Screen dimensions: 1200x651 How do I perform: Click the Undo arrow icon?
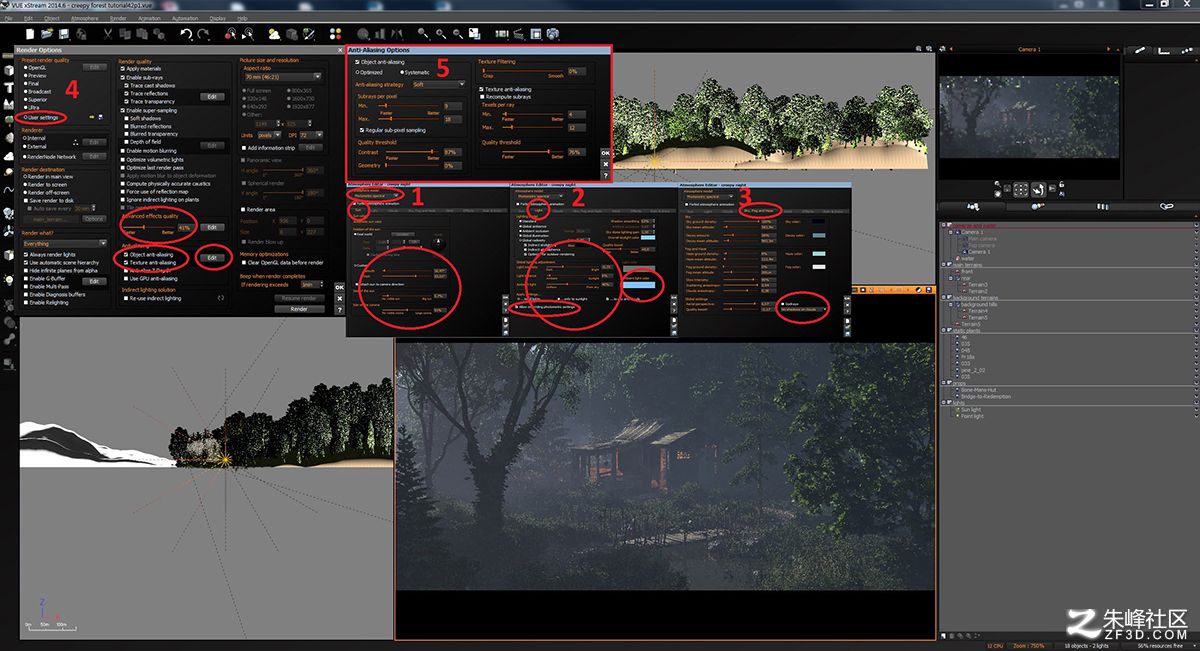(186, 34)
